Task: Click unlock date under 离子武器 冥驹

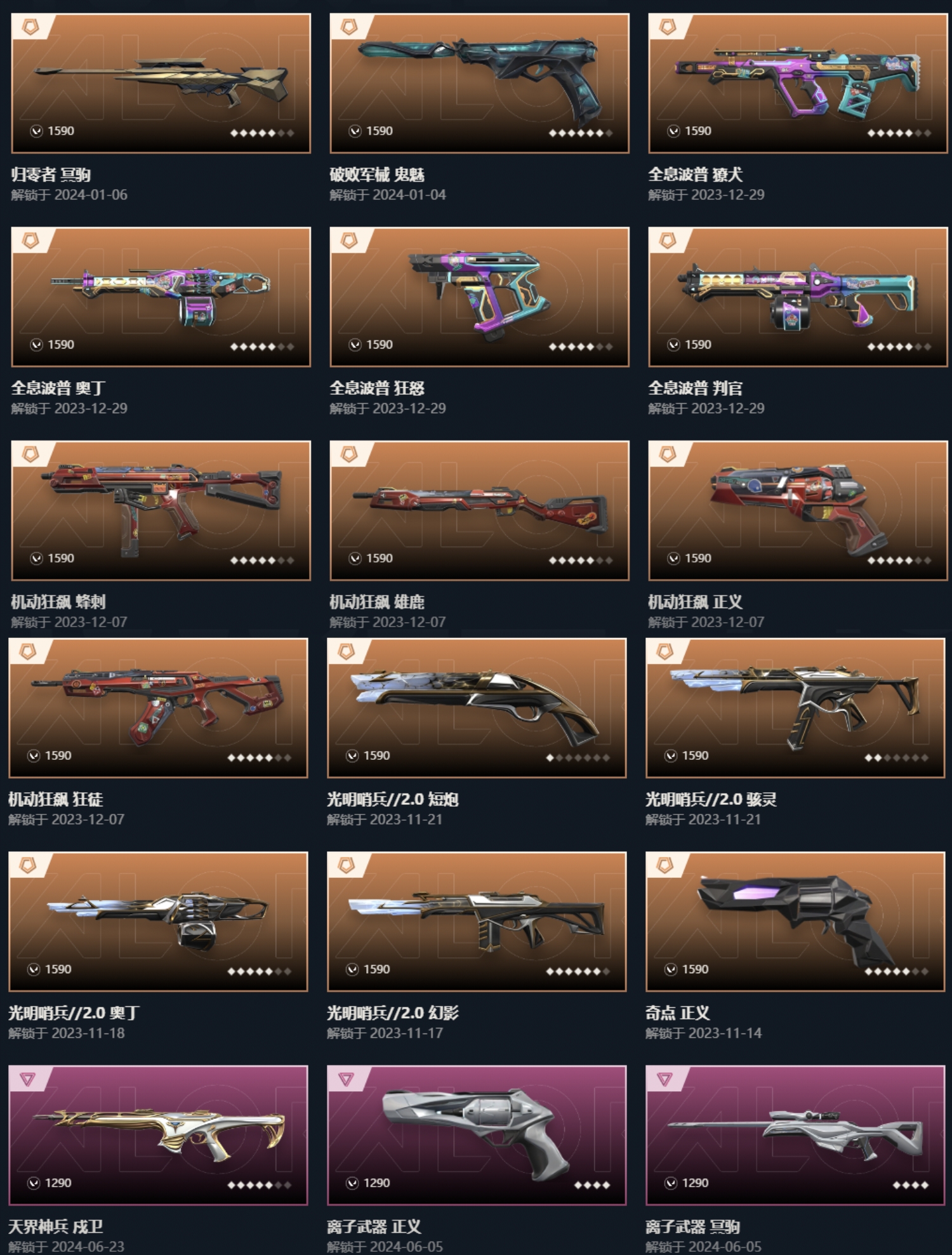Action: coord(703,1247)
